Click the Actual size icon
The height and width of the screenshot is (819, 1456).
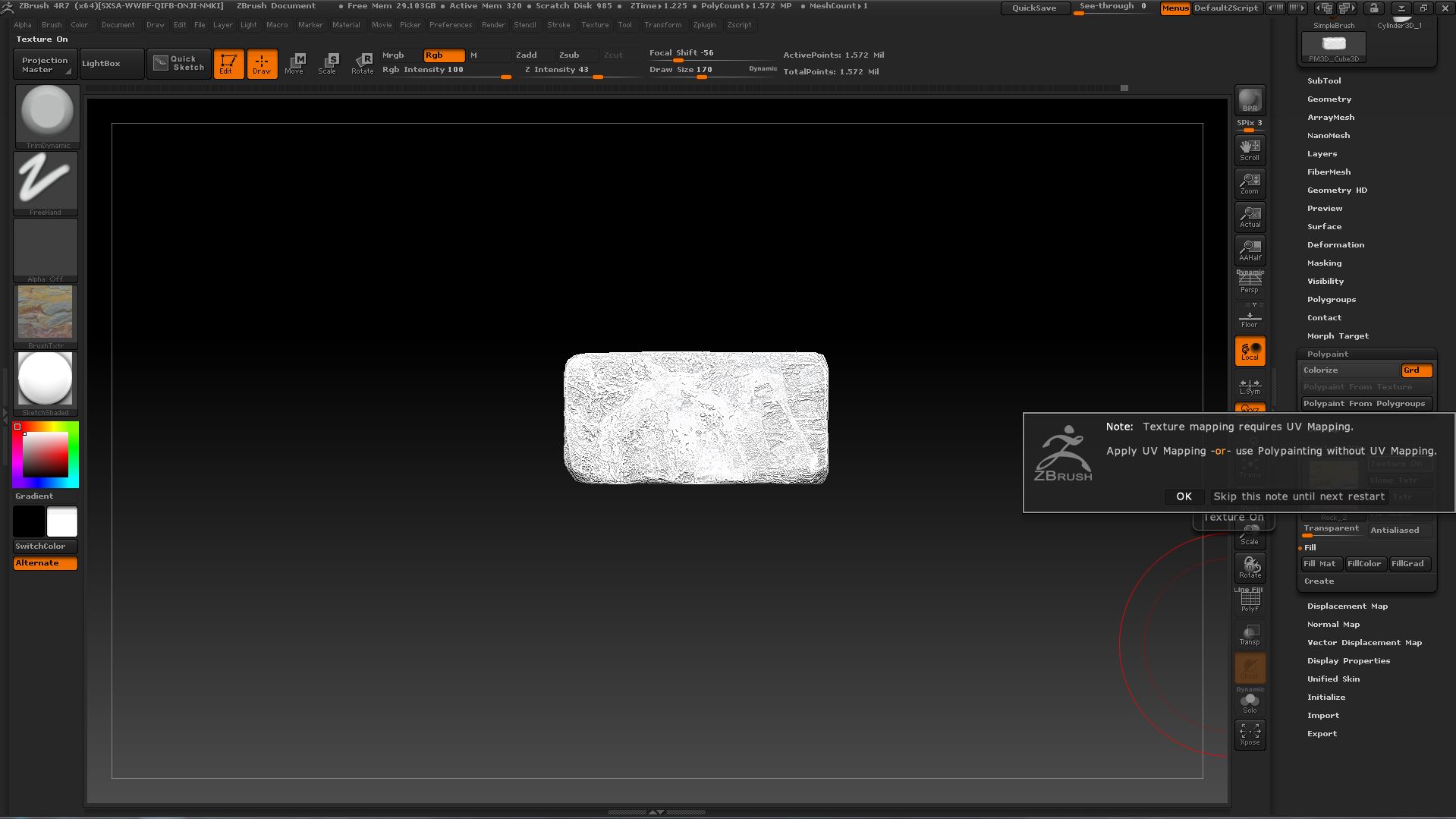(x=1250, y=216)
